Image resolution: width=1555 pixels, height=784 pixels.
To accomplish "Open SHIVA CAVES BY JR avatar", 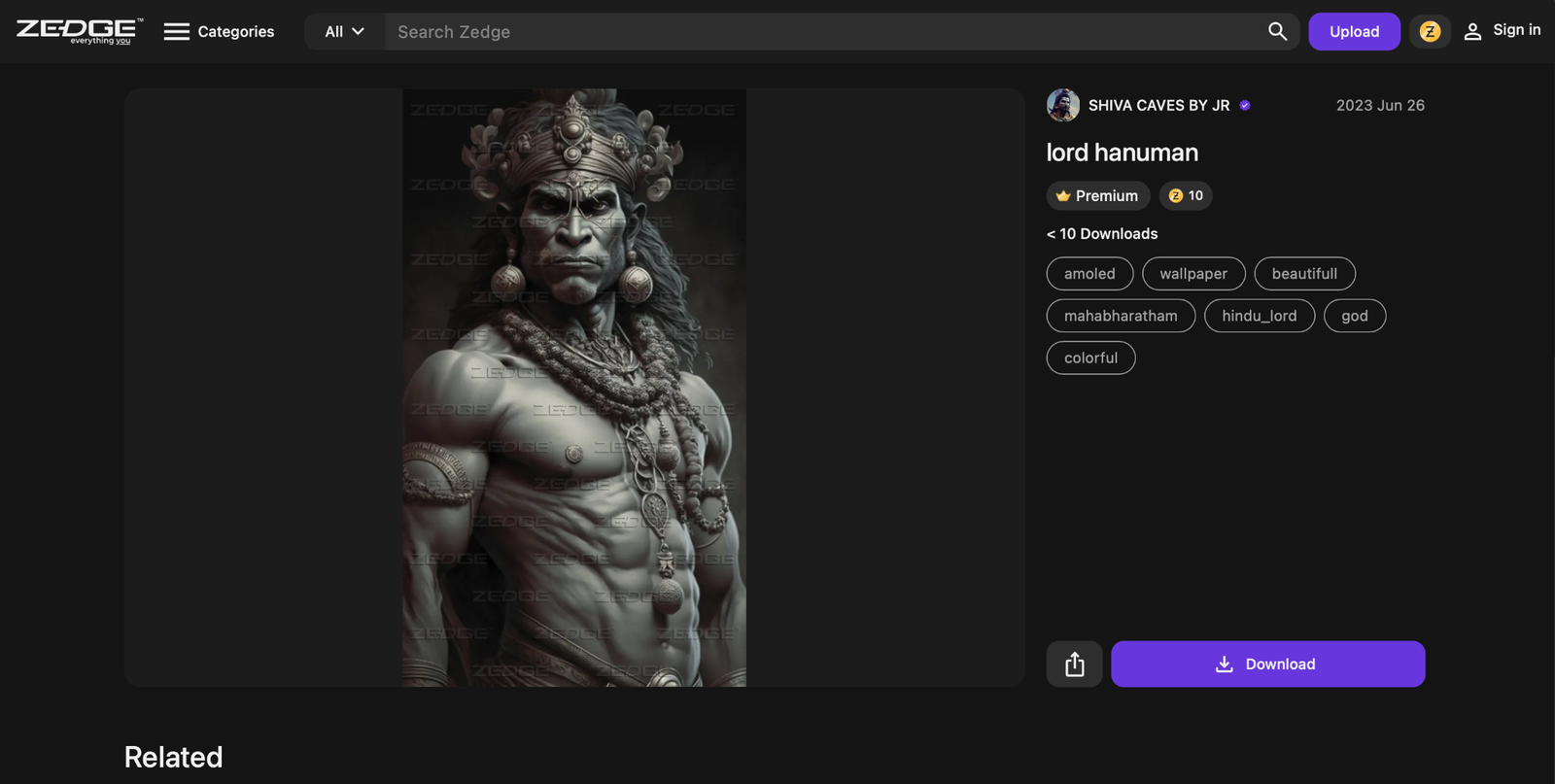I will (x=1063, y=105).
